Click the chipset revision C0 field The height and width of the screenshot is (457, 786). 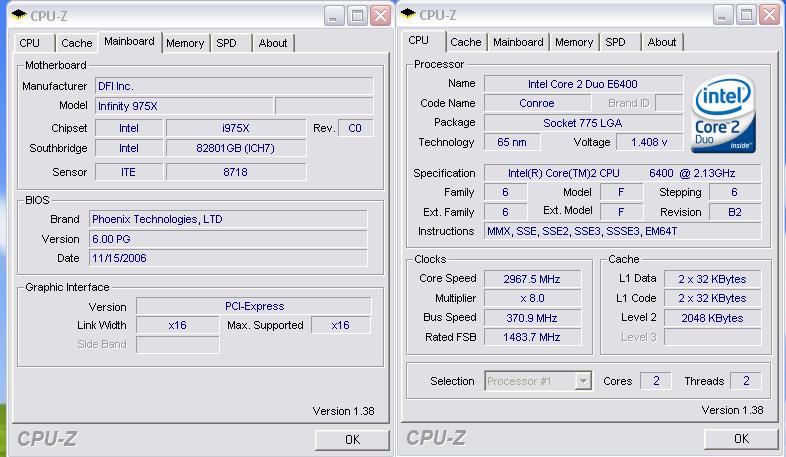355,128
